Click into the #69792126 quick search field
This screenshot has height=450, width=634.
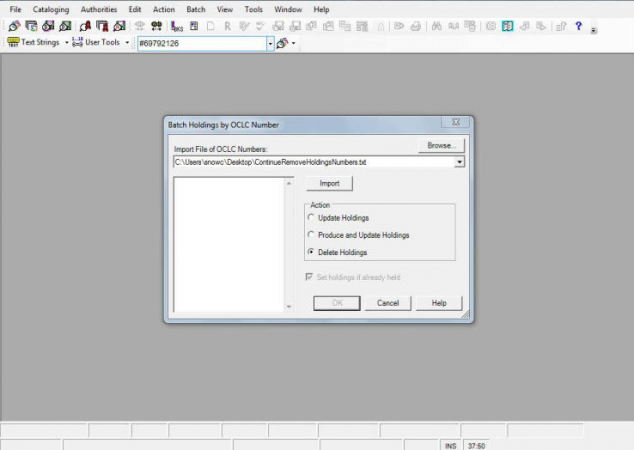[202, 44]
